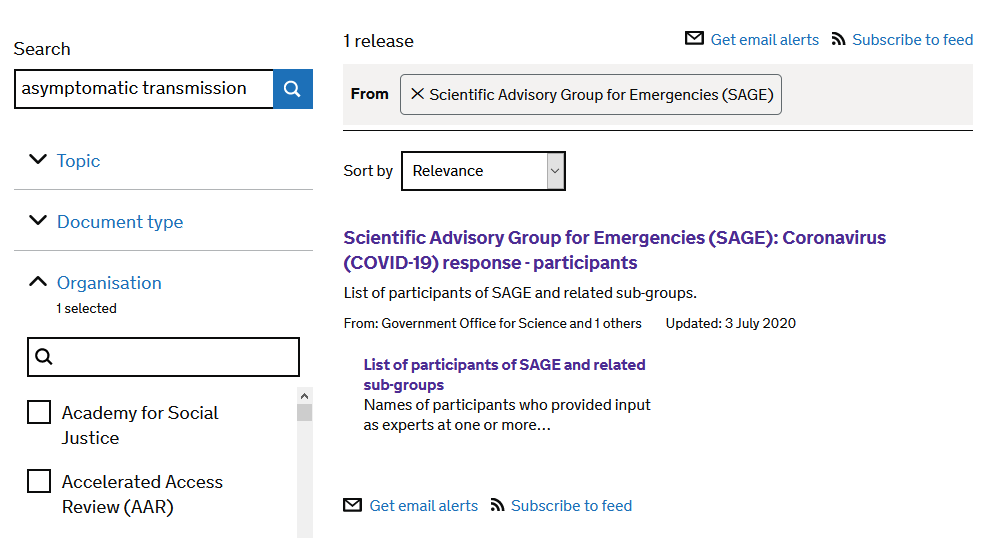Viewport: 995px width, 538px height.
Task: Click the organisation filter search box
Action: (x=163, y=357)
